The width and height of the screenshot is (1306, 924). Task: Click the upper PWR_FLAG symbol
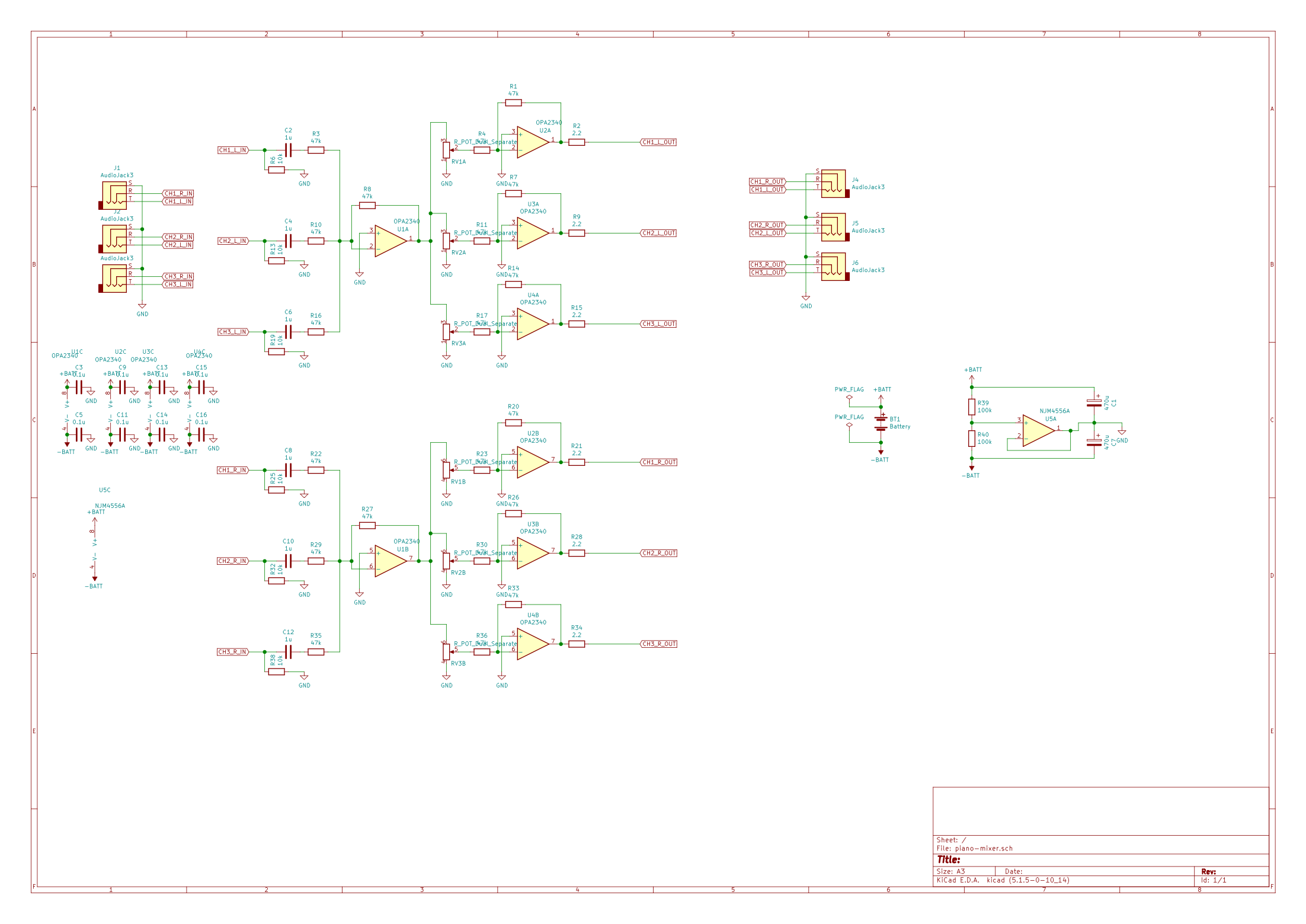[849, 397]
